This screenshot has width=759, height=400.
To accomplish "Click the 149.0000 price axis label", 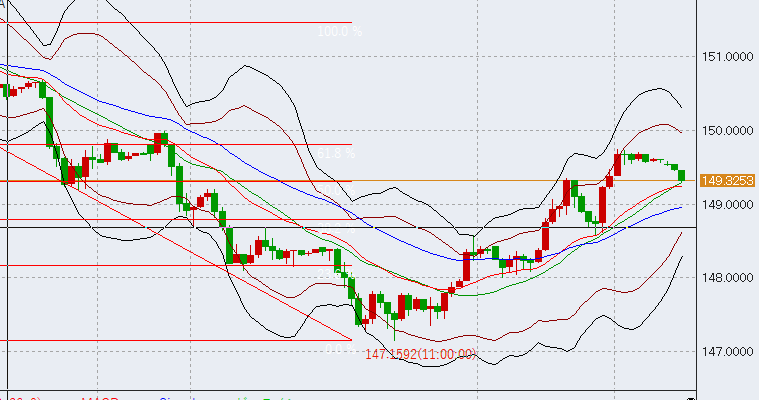I will click(x=726, y=205).
